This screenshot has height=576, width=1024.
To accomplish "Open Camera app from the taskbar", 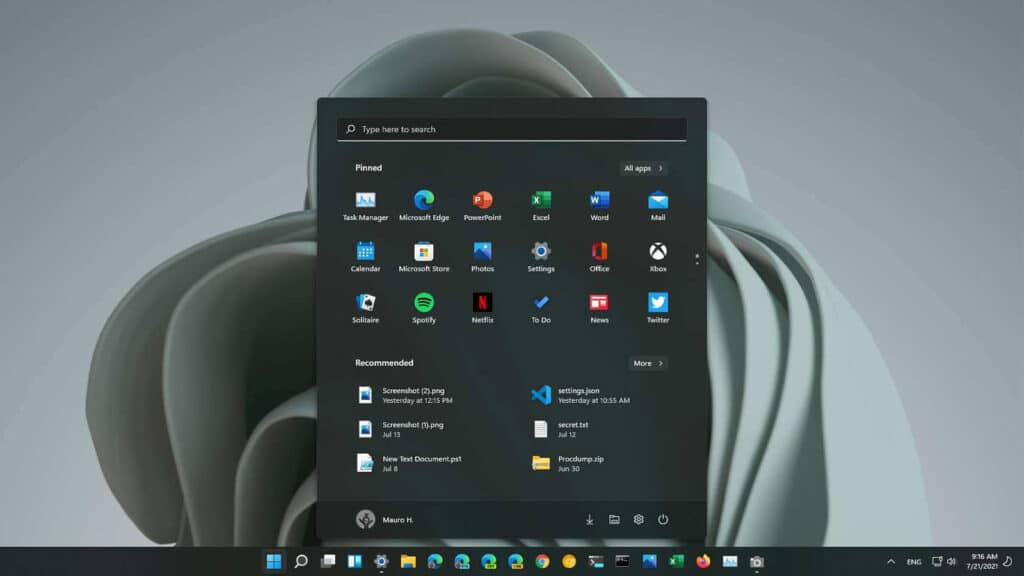I will [x=756, y=561].
